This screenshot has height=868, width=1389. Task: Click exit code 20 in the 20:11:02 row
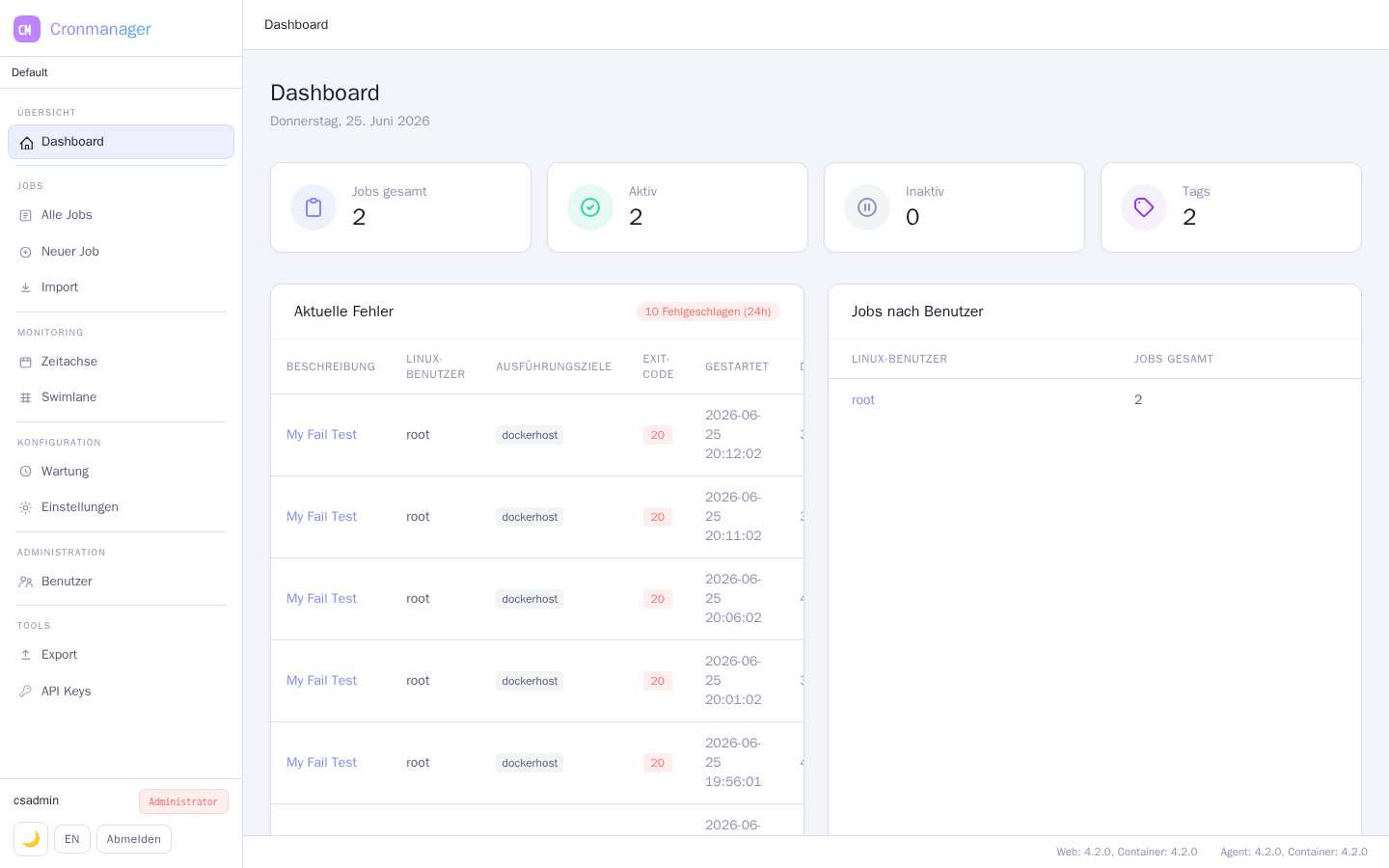[x=658, y=517]
